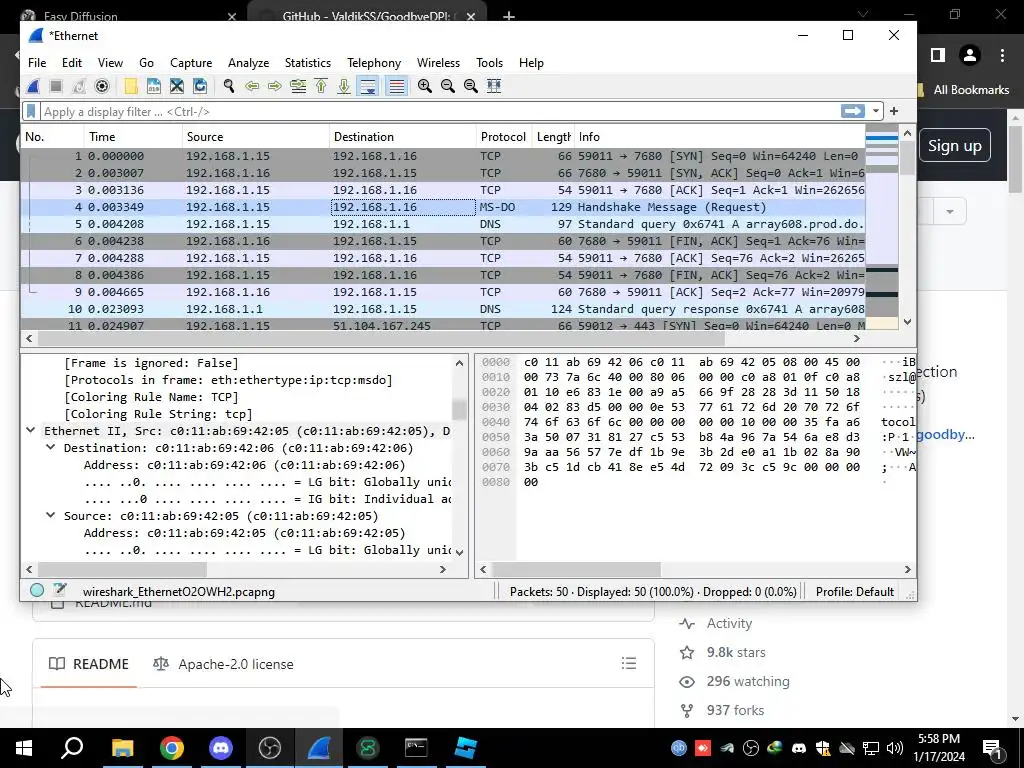The image size is (1024, 768).
Task: Toggle packet list colorization icon
Action: [x=396, y=86]
